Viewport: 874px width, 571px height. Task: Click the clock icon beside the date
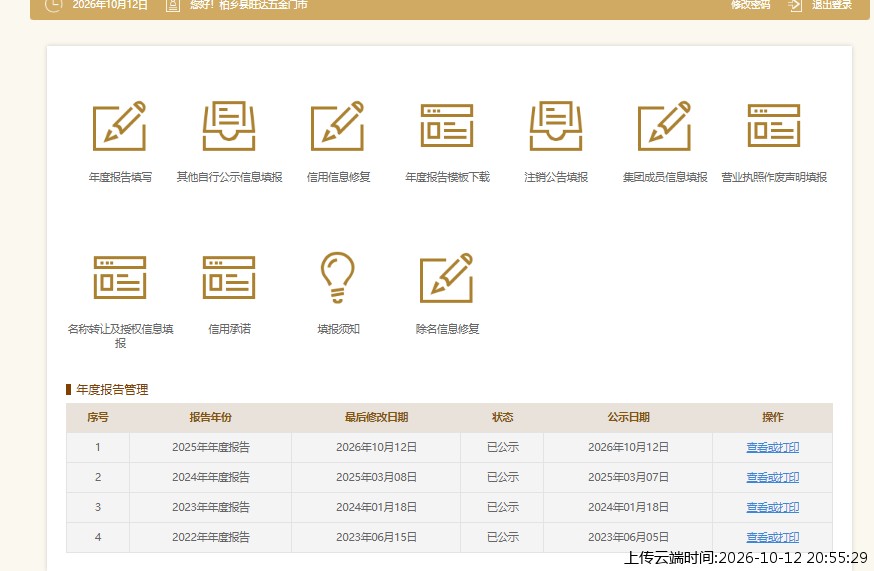53,5
